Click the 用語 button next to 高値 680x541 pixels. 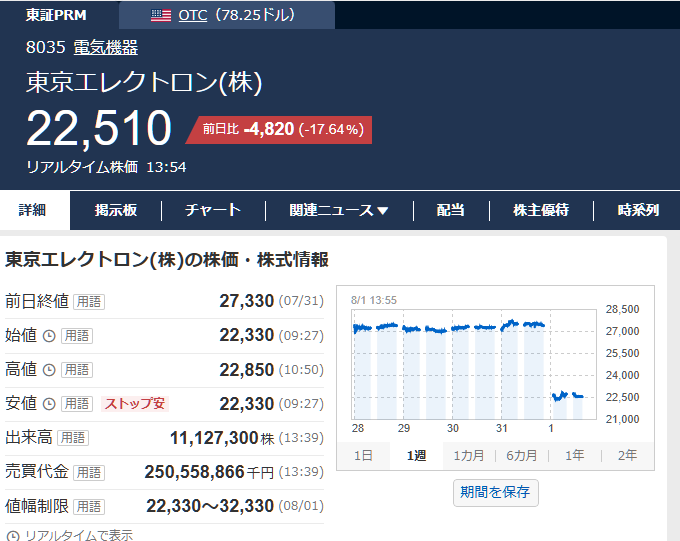pyautogui.click(x=77, y=370)
